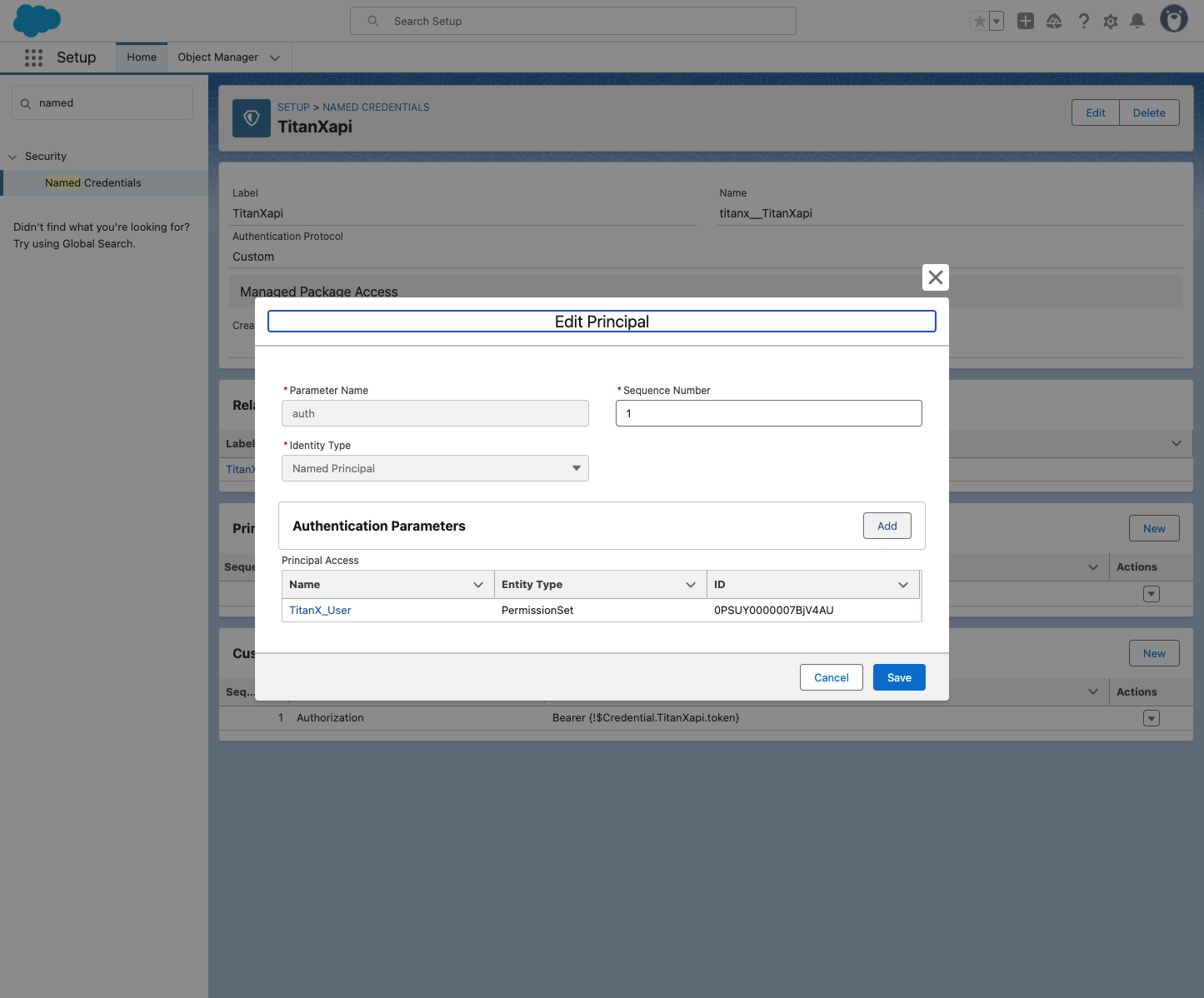Click New in the Principals section
The width and height of the screenshot is (1204, 998).
pos(1154,528)
